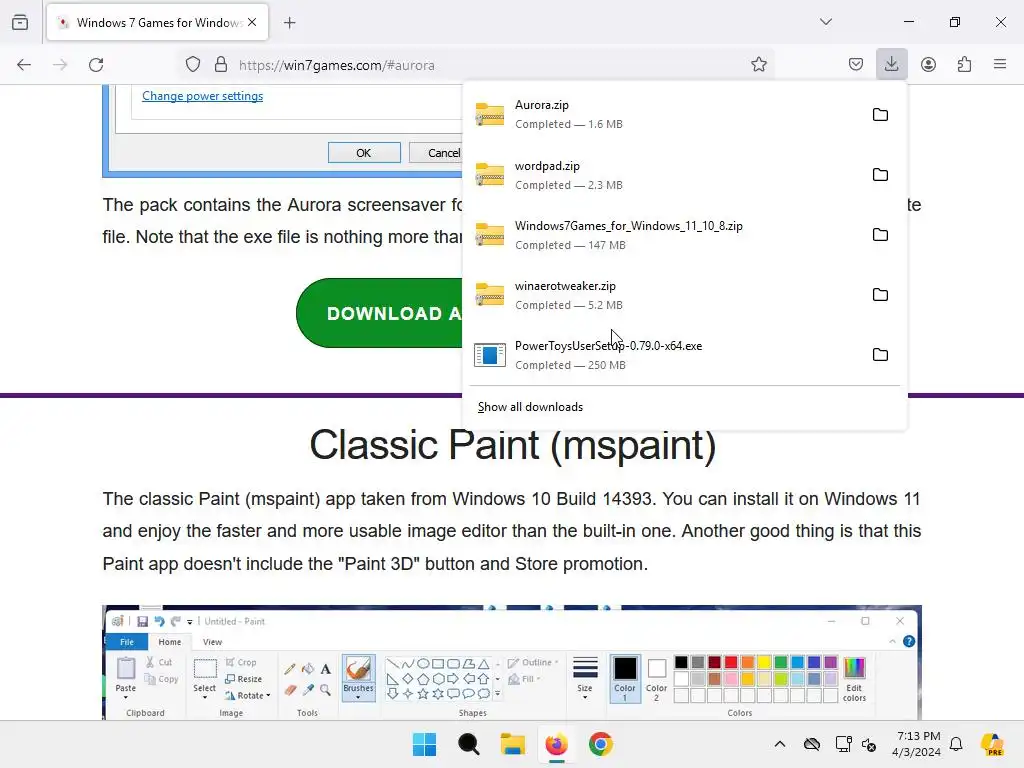Viewport: 1024px width, 768px height.
Task: Click Show all downloads
Action: coord(530,407)
